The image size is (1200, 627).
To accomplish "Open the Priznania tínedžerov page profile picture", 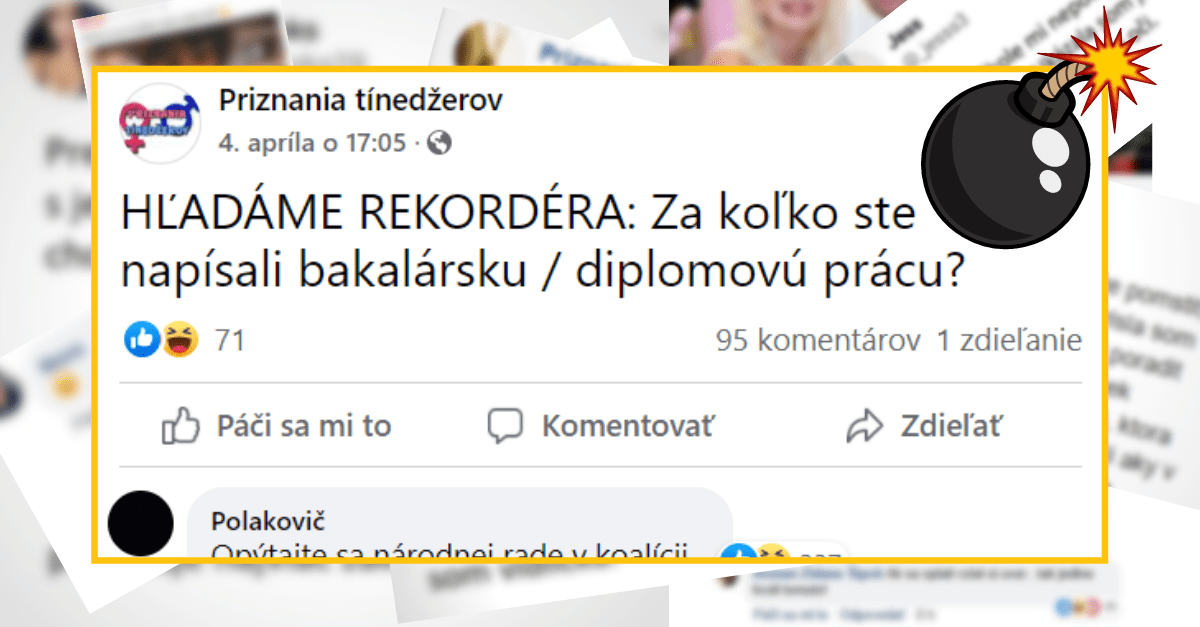I will (156, 122).
